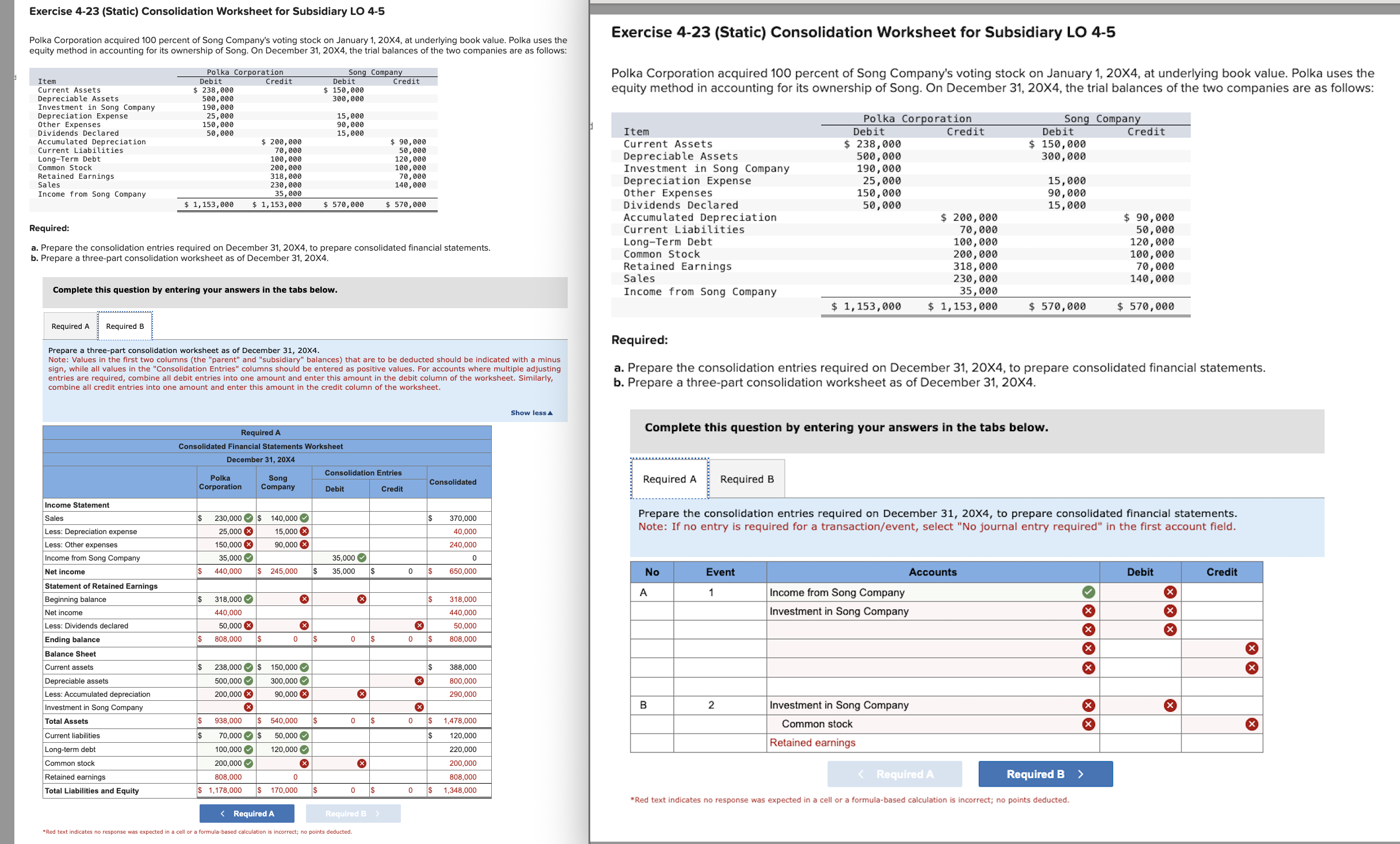
Task: Click red X beside Song depreciation expense 15,000
Action: [x=304, y=531]
